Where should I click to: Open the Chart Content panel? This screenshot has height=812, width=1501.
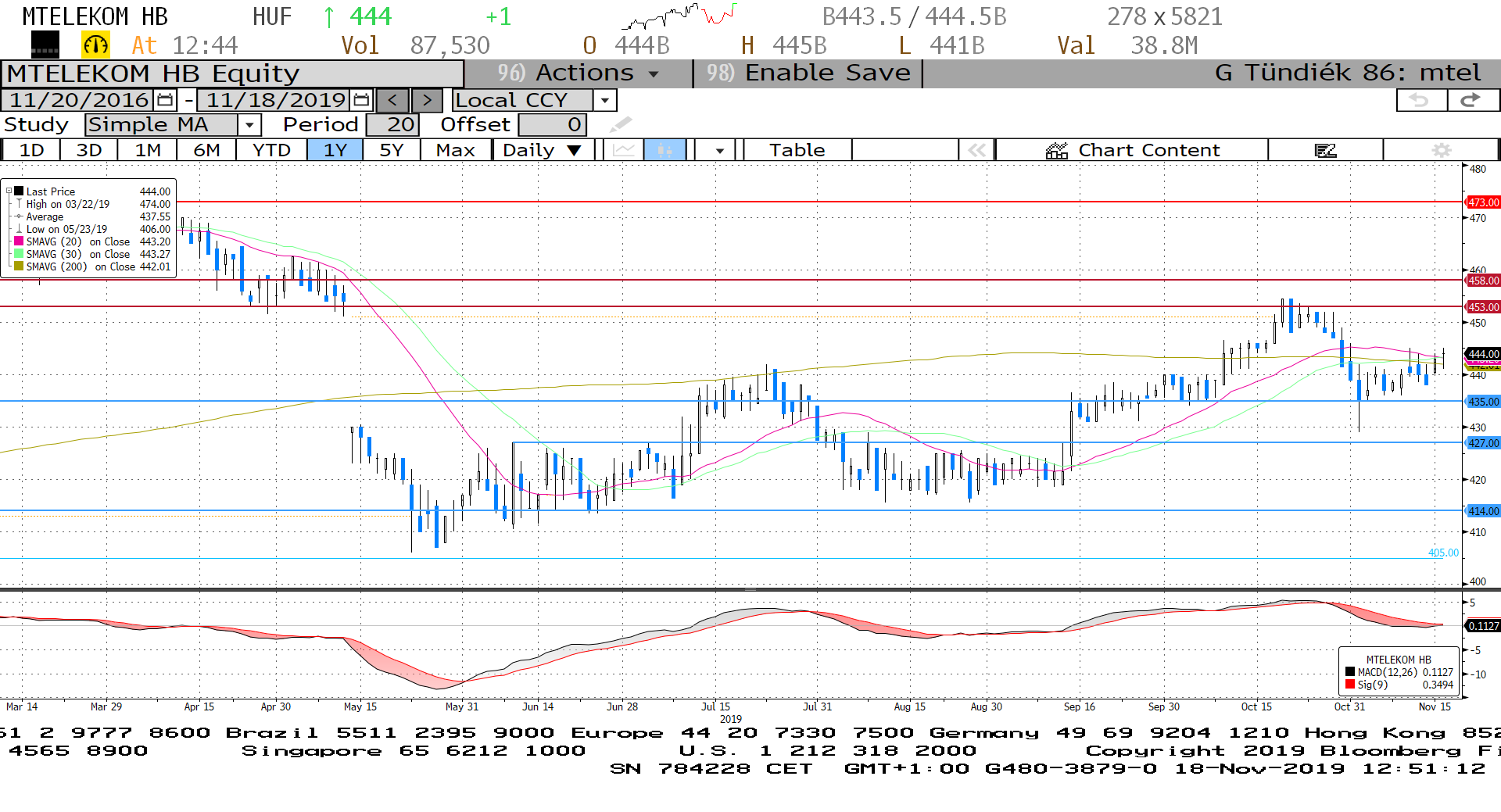point(1132,150)
